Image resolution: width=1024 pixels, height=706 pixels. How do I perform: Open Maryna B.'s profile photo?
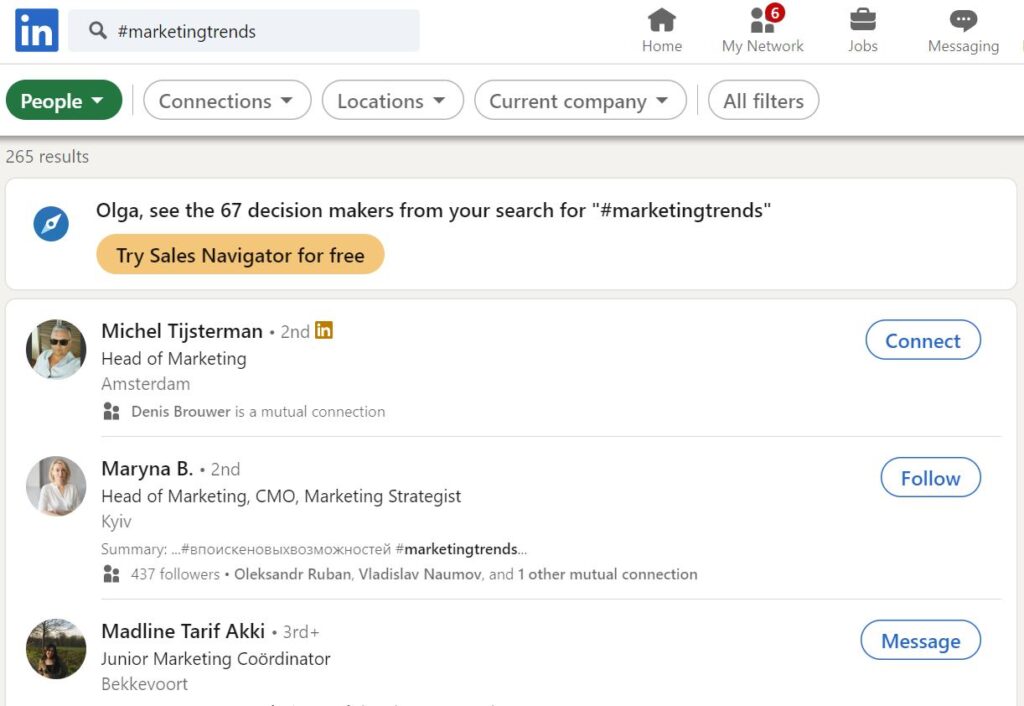[x=56, y=486]
